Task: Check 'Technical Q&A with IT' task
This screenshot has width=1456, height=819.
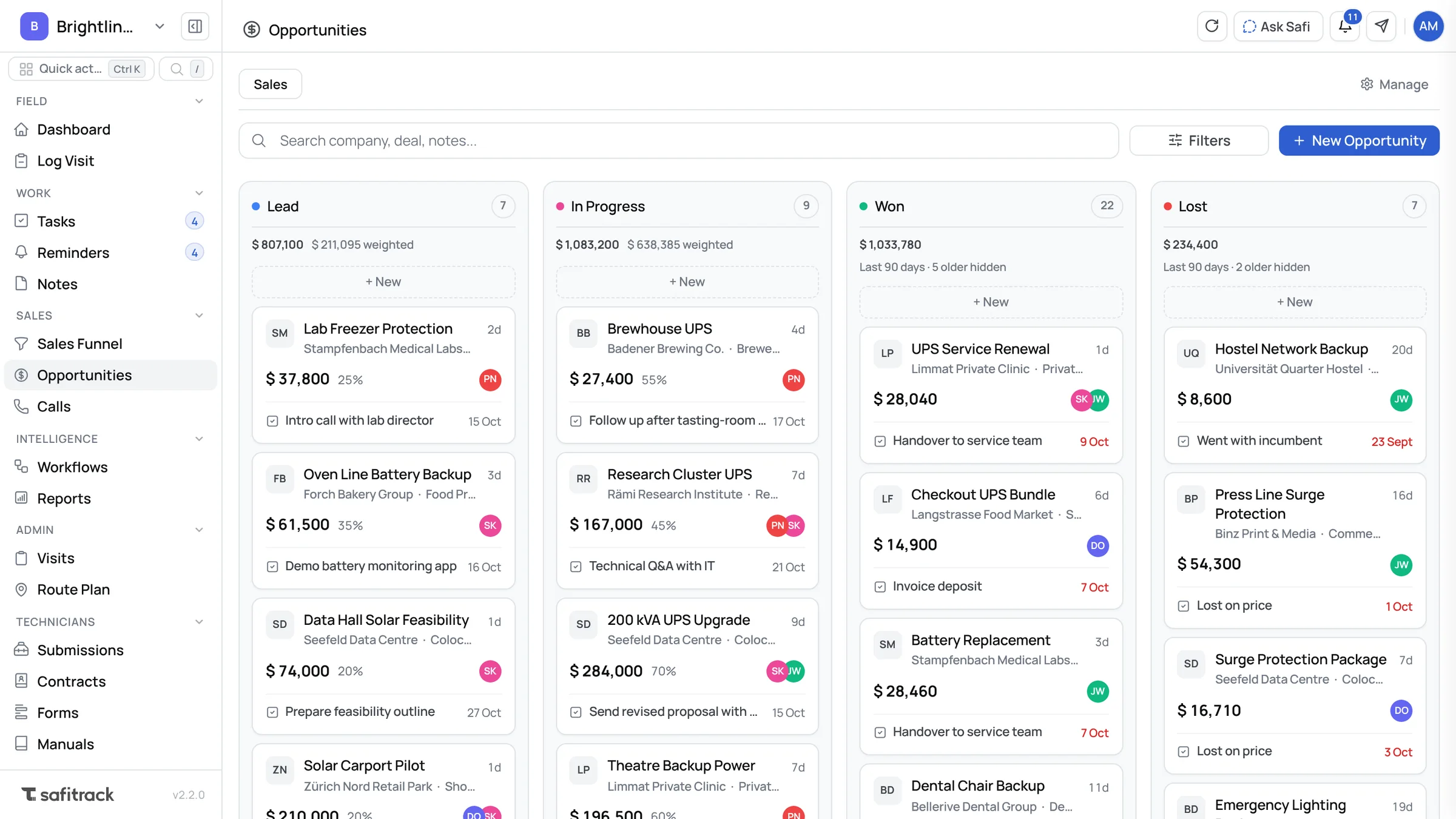Action: [x=576, y=567]
